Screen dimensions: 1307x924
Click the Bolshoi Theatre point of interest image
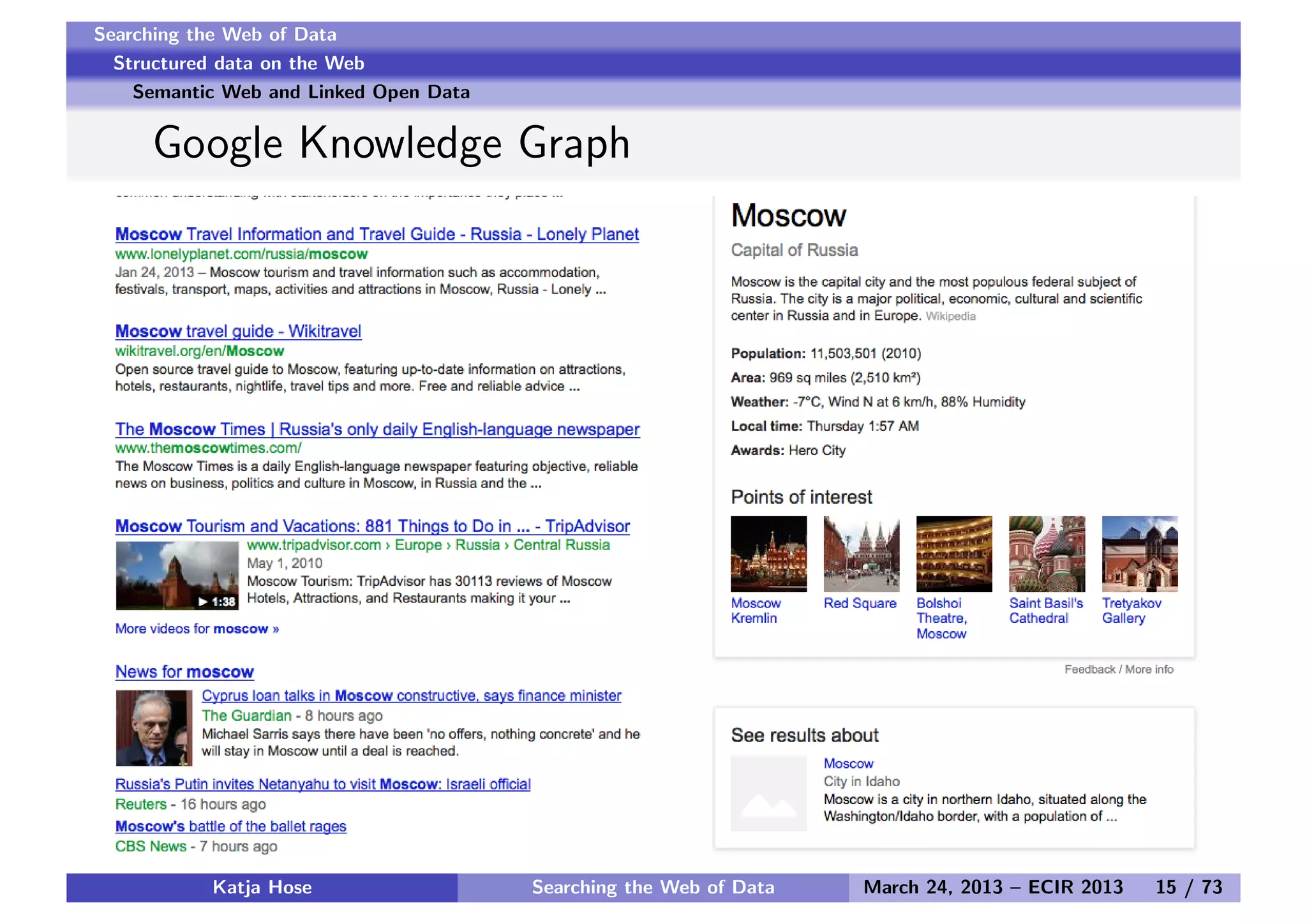click(954, 554)
